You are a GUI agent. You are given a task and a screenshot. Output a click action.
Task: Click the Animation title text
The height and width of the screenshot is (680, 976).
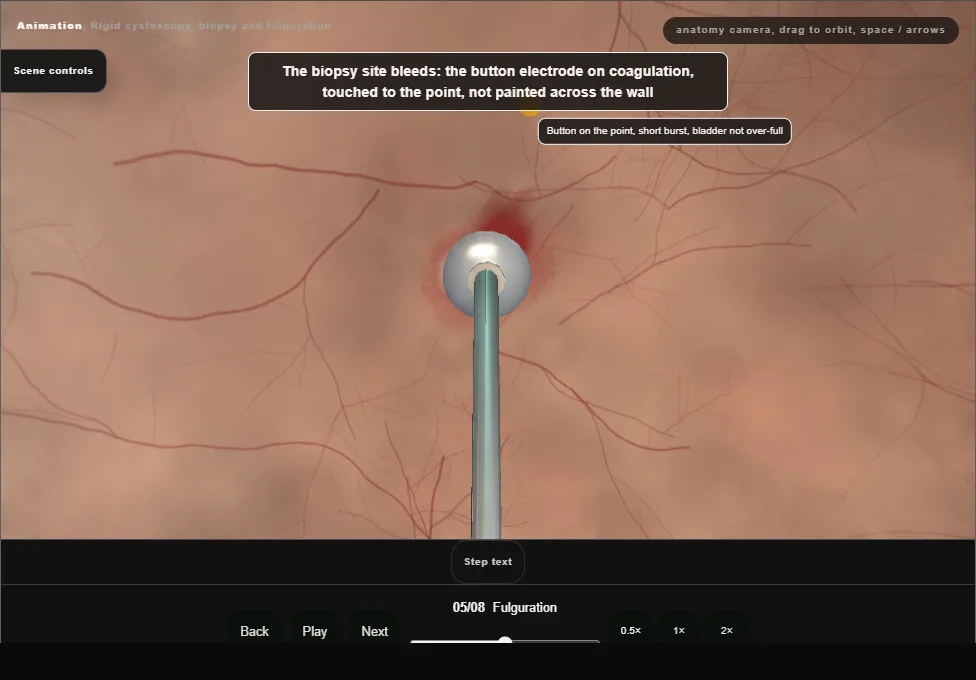49,26
